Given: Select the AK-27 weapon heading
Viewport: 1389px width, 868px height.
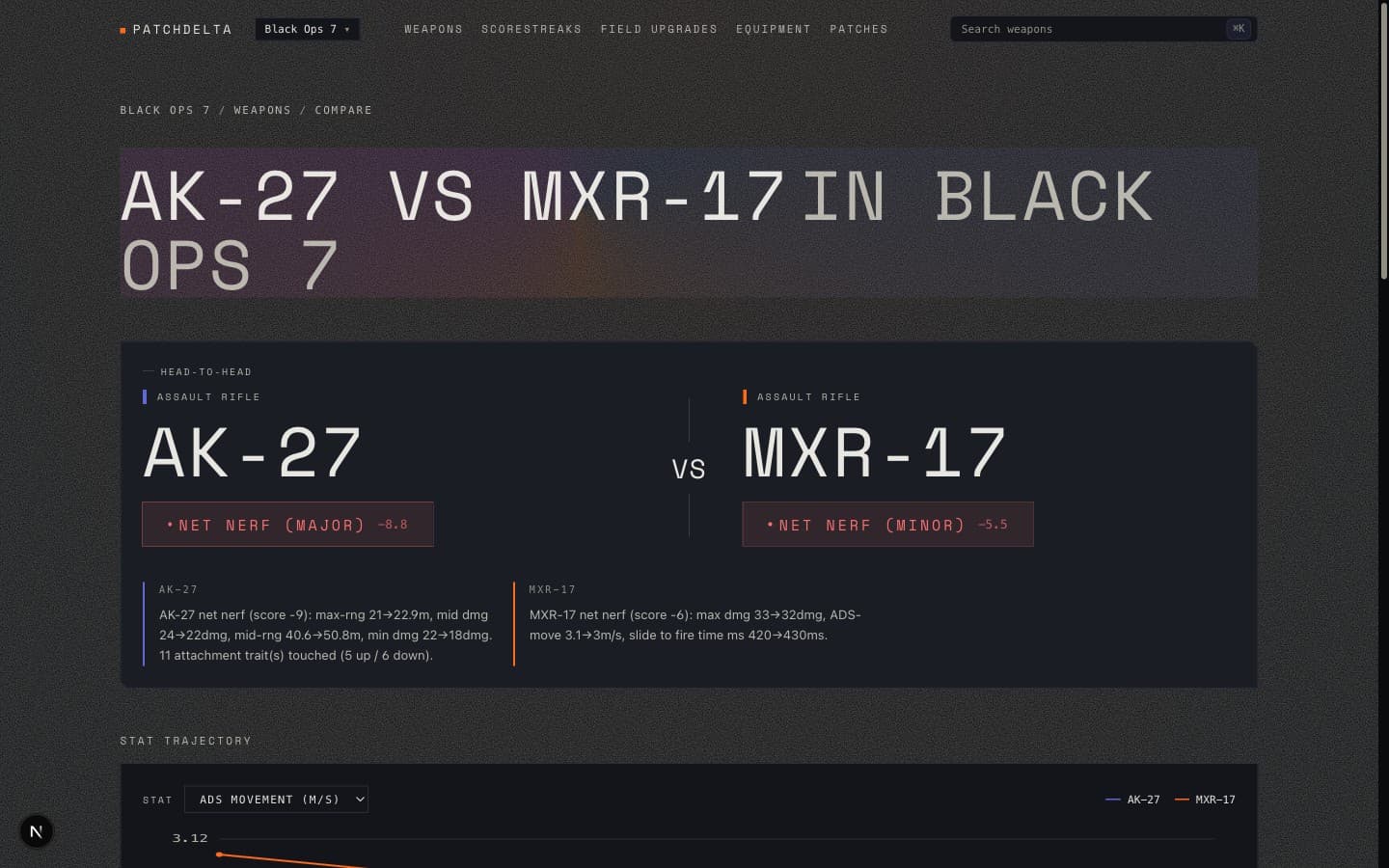Looking at the screenshot, I should (253, 453).
